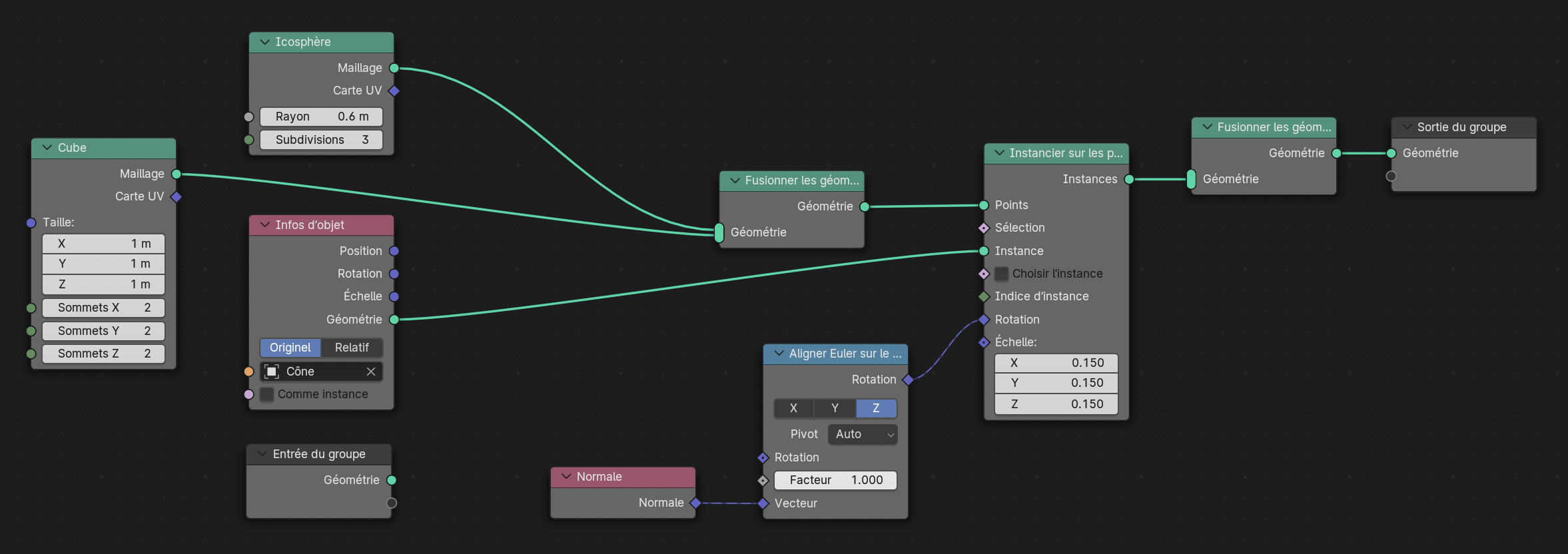This screenshot has width=1568, height=554.
Task: Clear the Cône object with the X
Action: coord(371,372)
